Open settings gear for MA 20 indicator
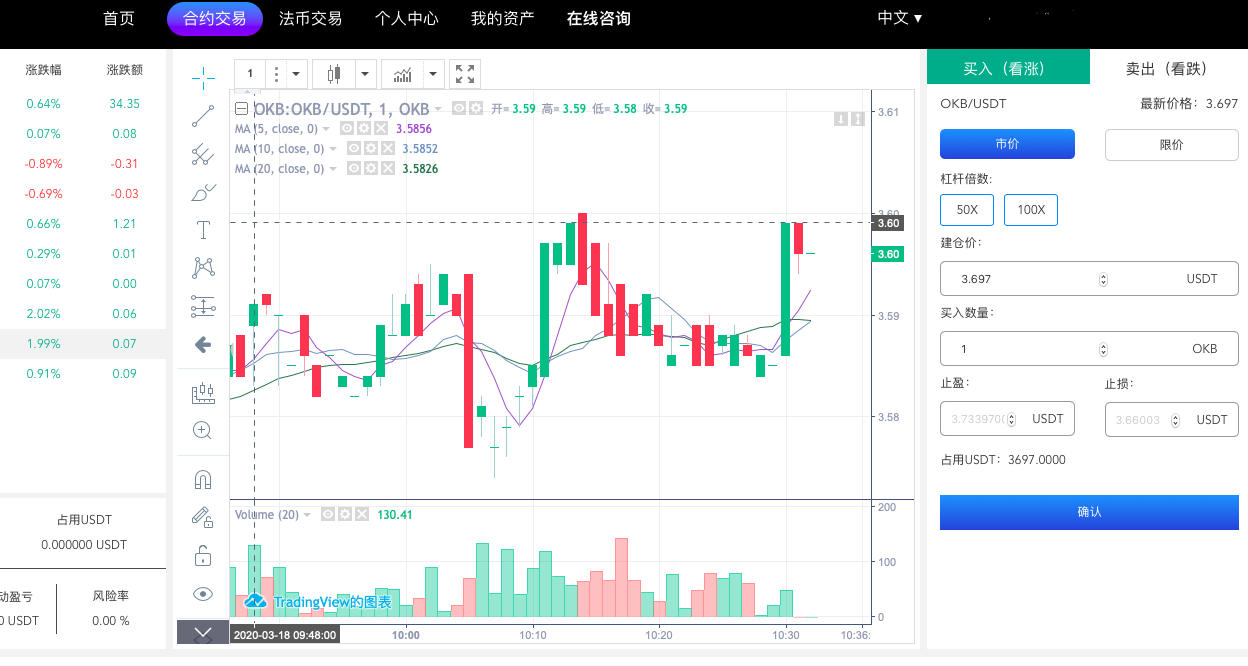This screenshot has height=666, width=1248. (x=370, y=168)
